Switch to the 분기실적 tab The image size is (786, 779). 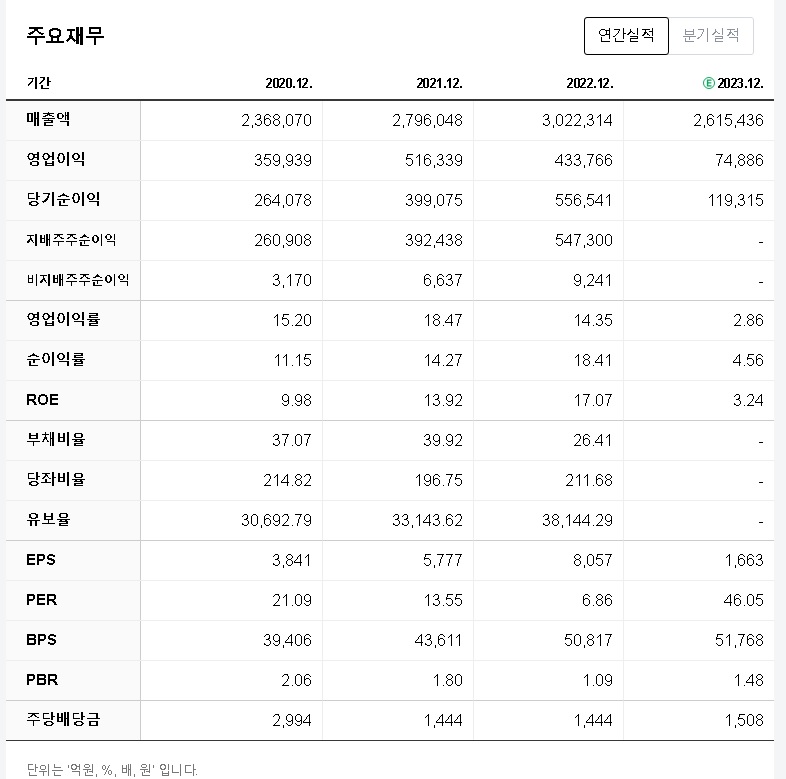click(711, 36)
